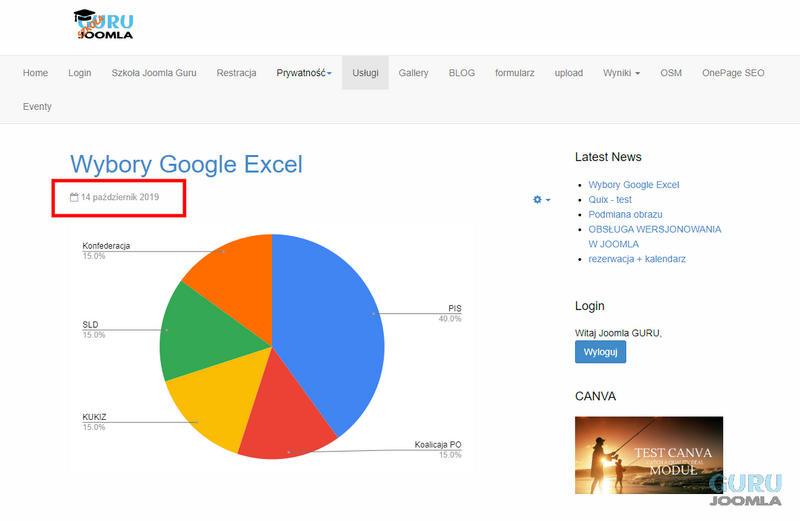This screenshot has height=521, width=800.
Task: Open OBSŁUGA WERSJONOWANIA W JOOMLA link
Action: [655, 237]
